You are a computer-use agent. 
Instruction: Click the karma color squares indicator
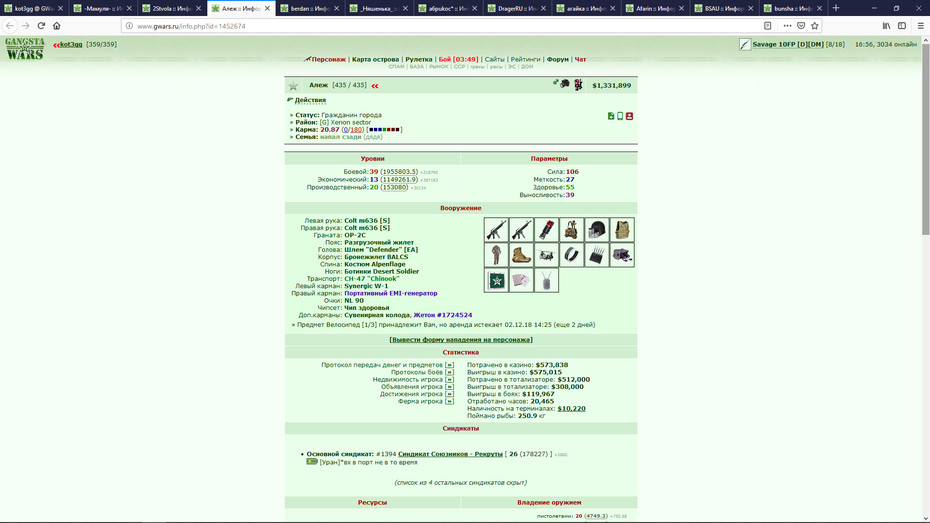384,129
